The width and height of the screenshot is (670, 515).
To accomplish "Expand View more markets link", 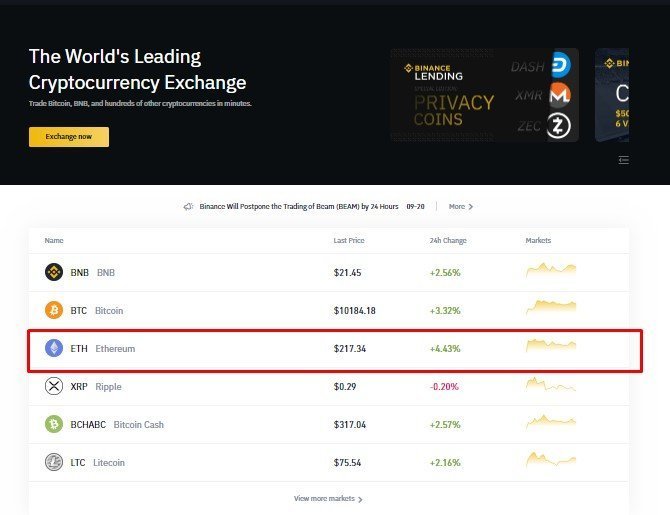I will pyautogui.click(x=328, y=499).
